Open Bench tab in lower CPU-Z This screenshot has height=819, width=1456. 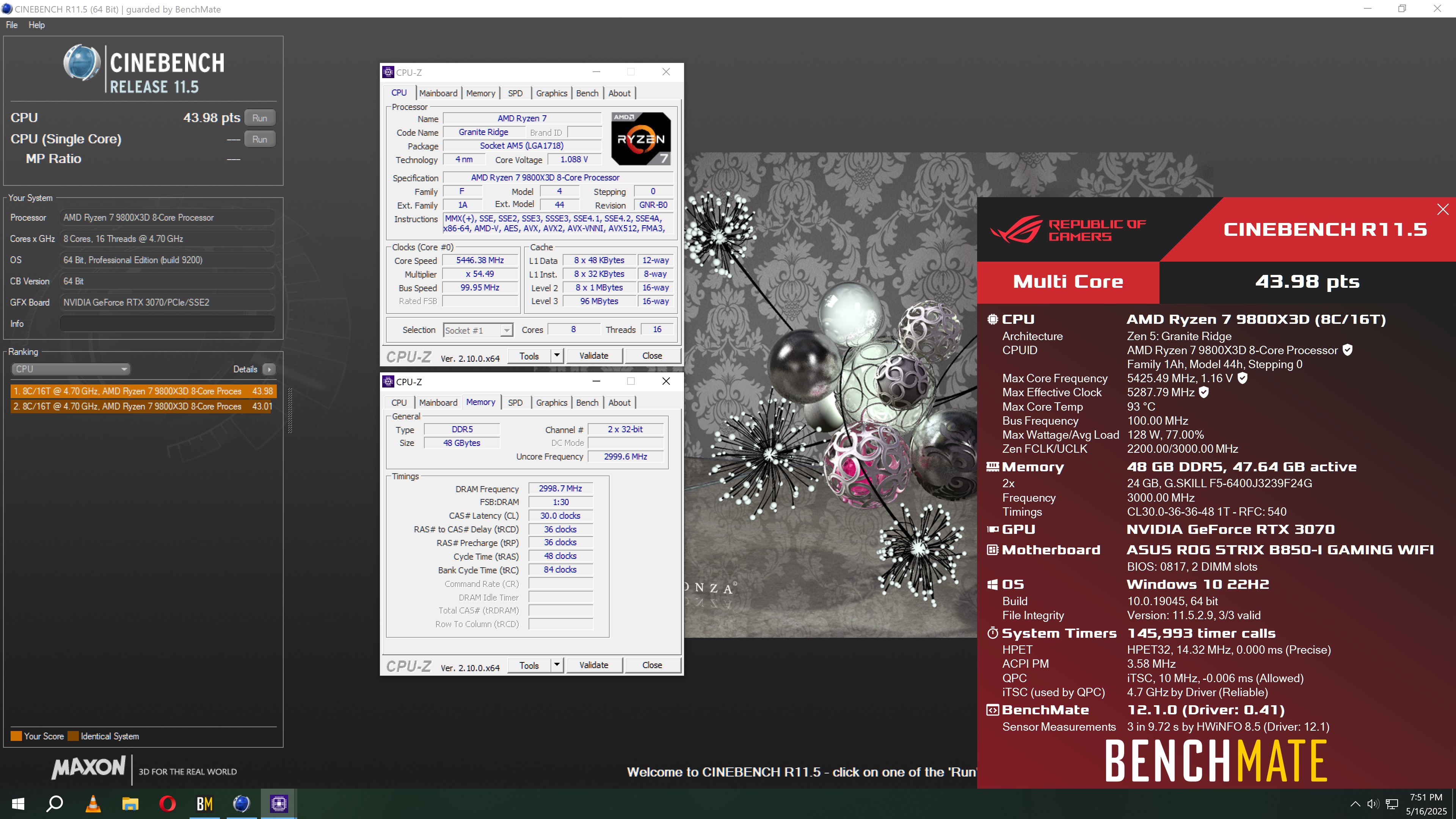coord(587,402)
